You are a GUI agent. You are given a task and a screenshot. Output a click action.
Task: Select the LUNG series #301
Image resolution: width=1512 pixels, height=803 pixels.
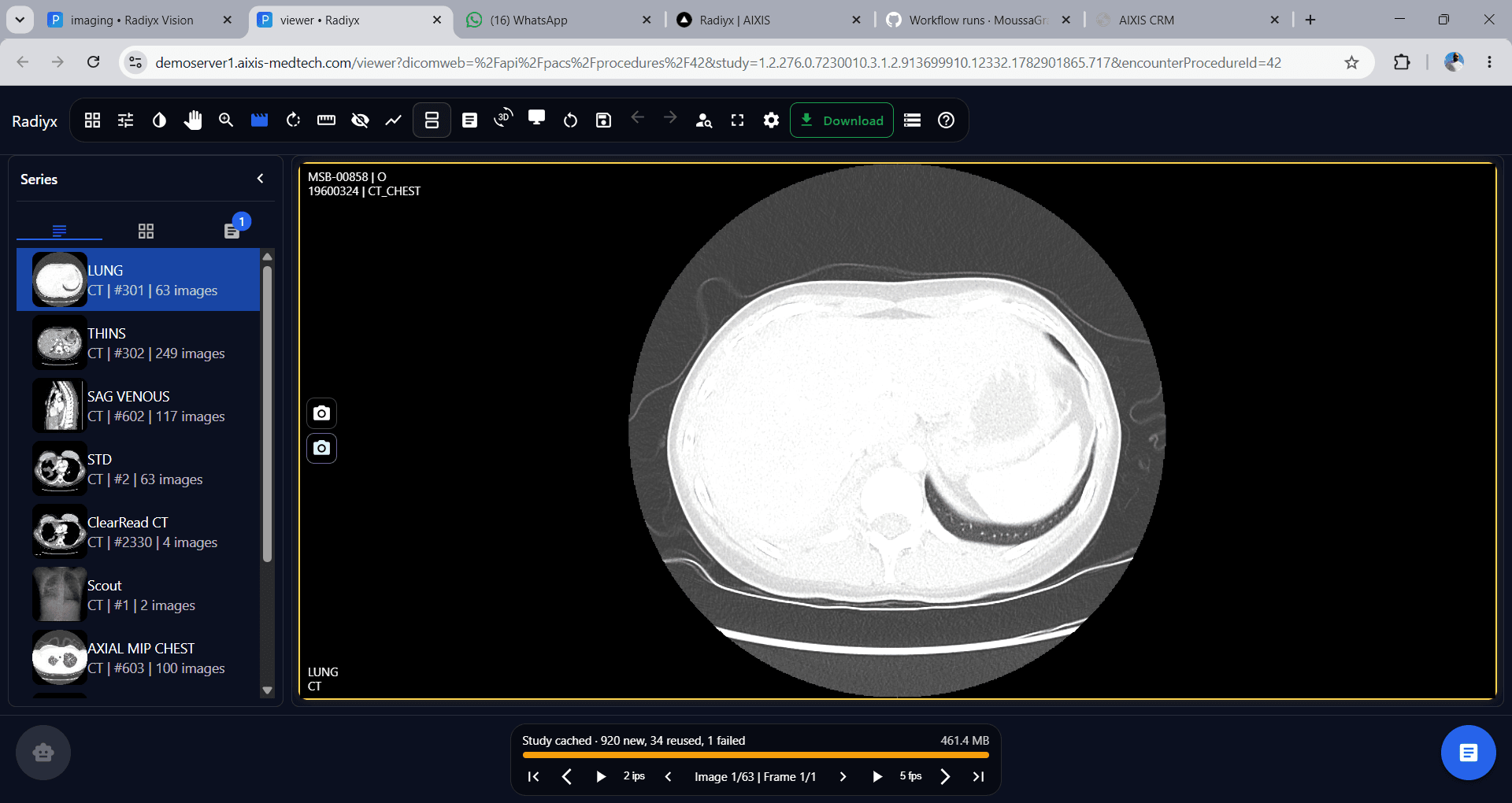pyautogui.click(x=138, y=279)
